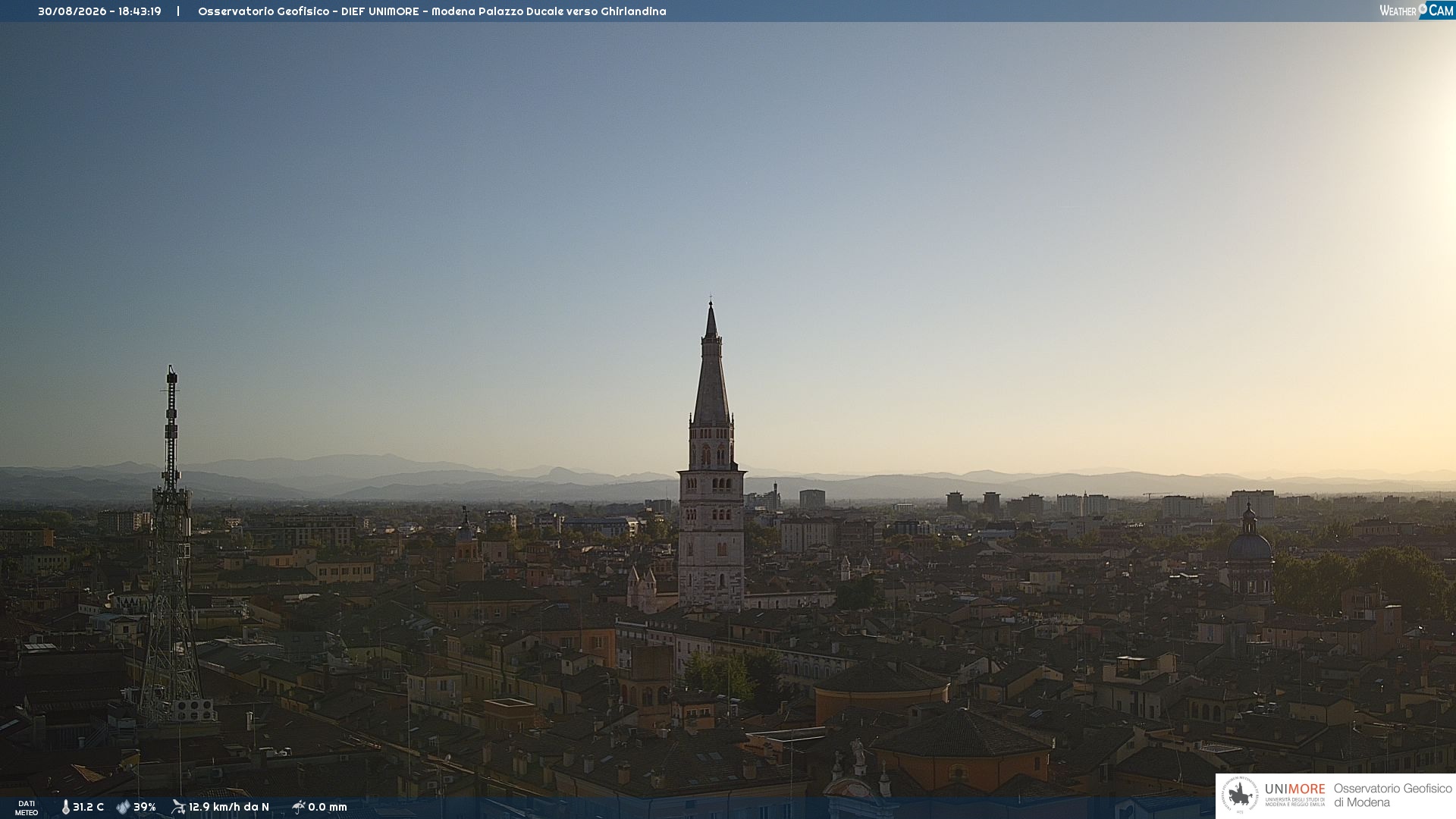Click the 12.9 km/h da N wind reading
This screenshot has width=1456, height=819.
pos(229,808)
